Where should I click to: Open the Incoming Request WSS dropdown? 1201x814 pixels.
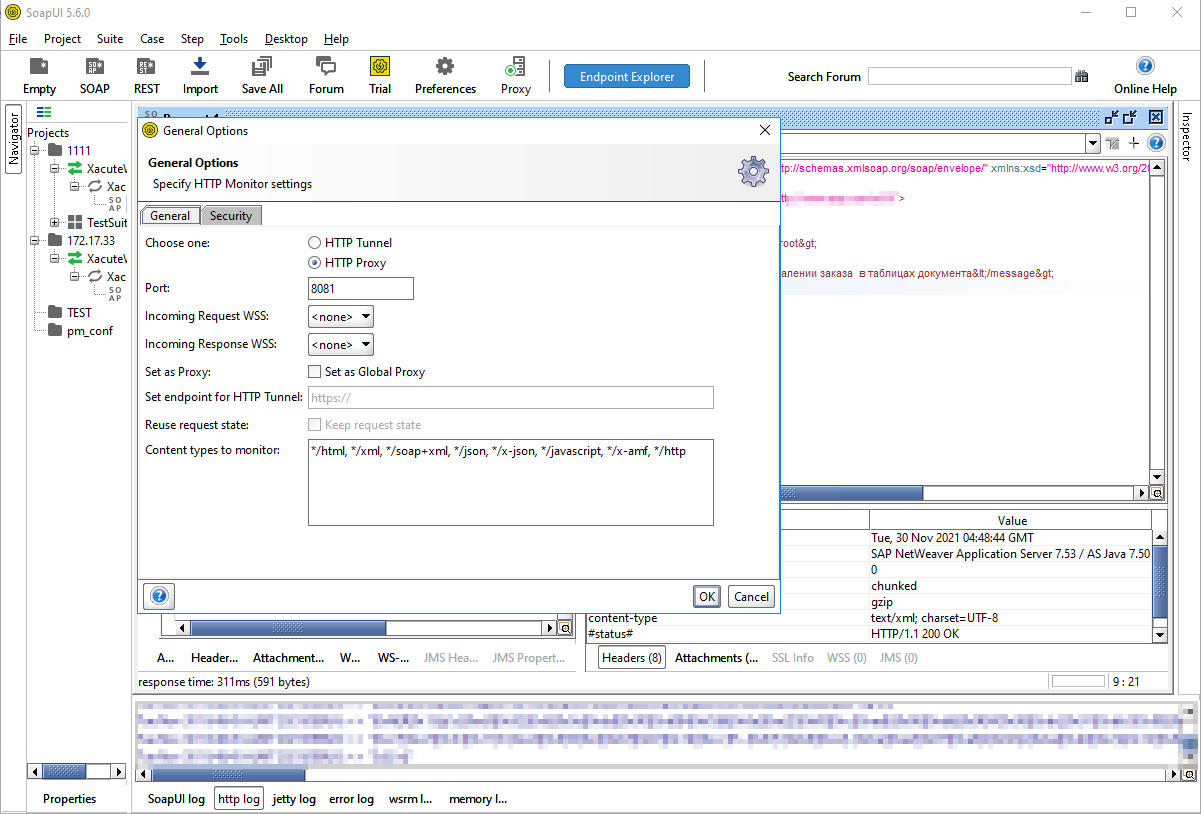(x=341, y=317)
